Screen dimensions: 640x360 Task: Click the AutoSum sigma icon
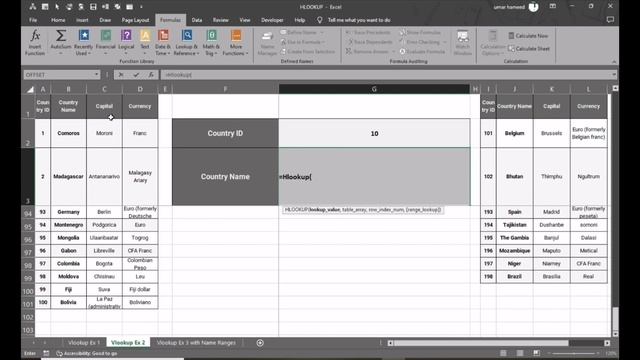(60, 36)
